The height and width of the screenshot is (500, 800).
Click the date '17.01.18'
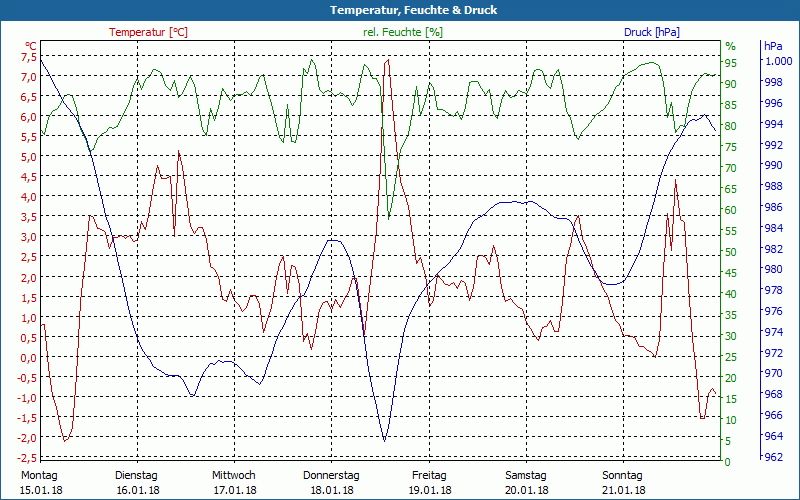point(235,490)
